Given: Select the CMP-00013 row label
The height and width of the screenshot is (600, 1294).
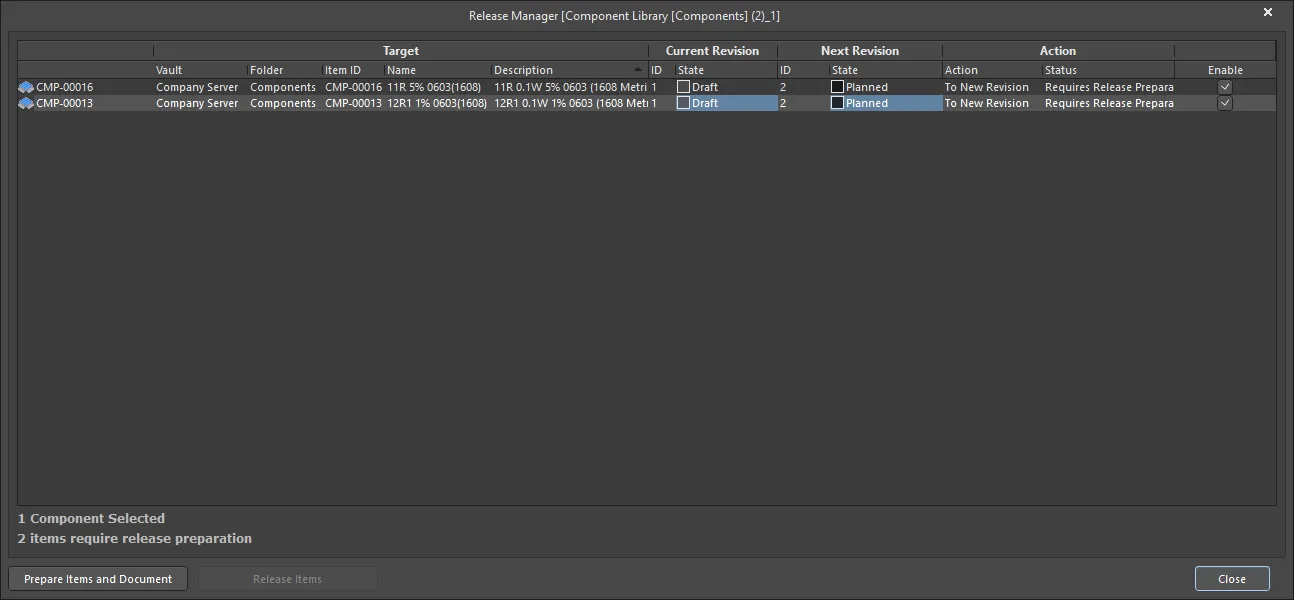Looking at the screenshot, I should pyautogui.click(x=65, y=103).
